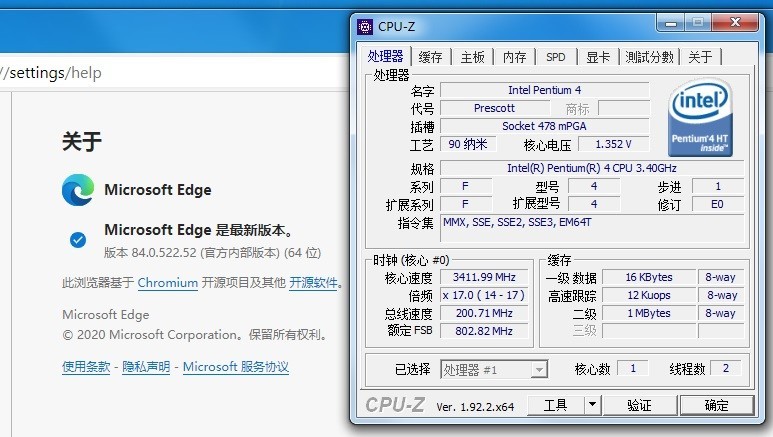773x437 pixels.
Task: Open the Chromium link
Action: tap(168, 283)
